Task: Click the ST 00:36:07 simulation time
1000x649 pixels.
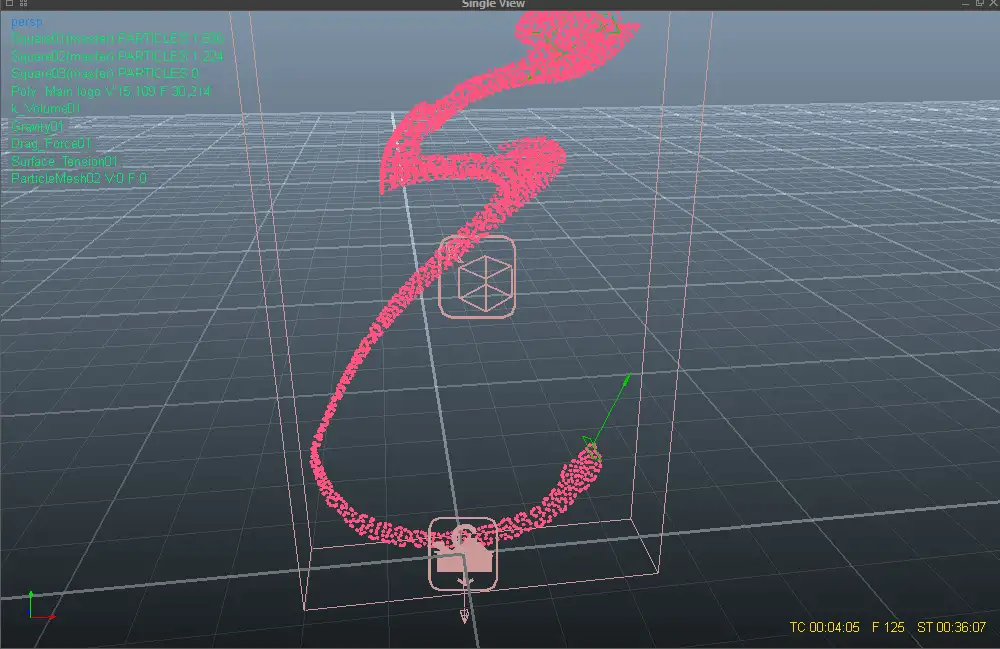Action: (x=951, y=627)
